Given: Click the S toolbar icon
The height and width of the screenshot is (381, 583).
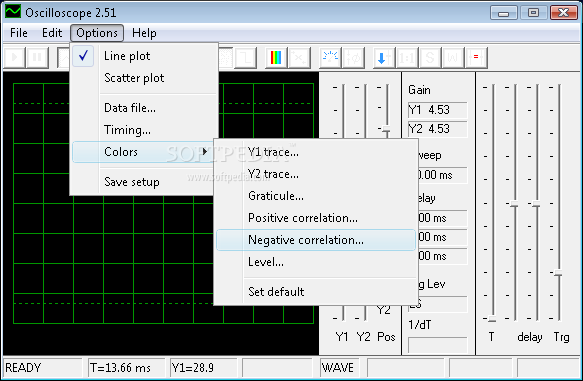Looking at the screenshot, I should point(429,58).
